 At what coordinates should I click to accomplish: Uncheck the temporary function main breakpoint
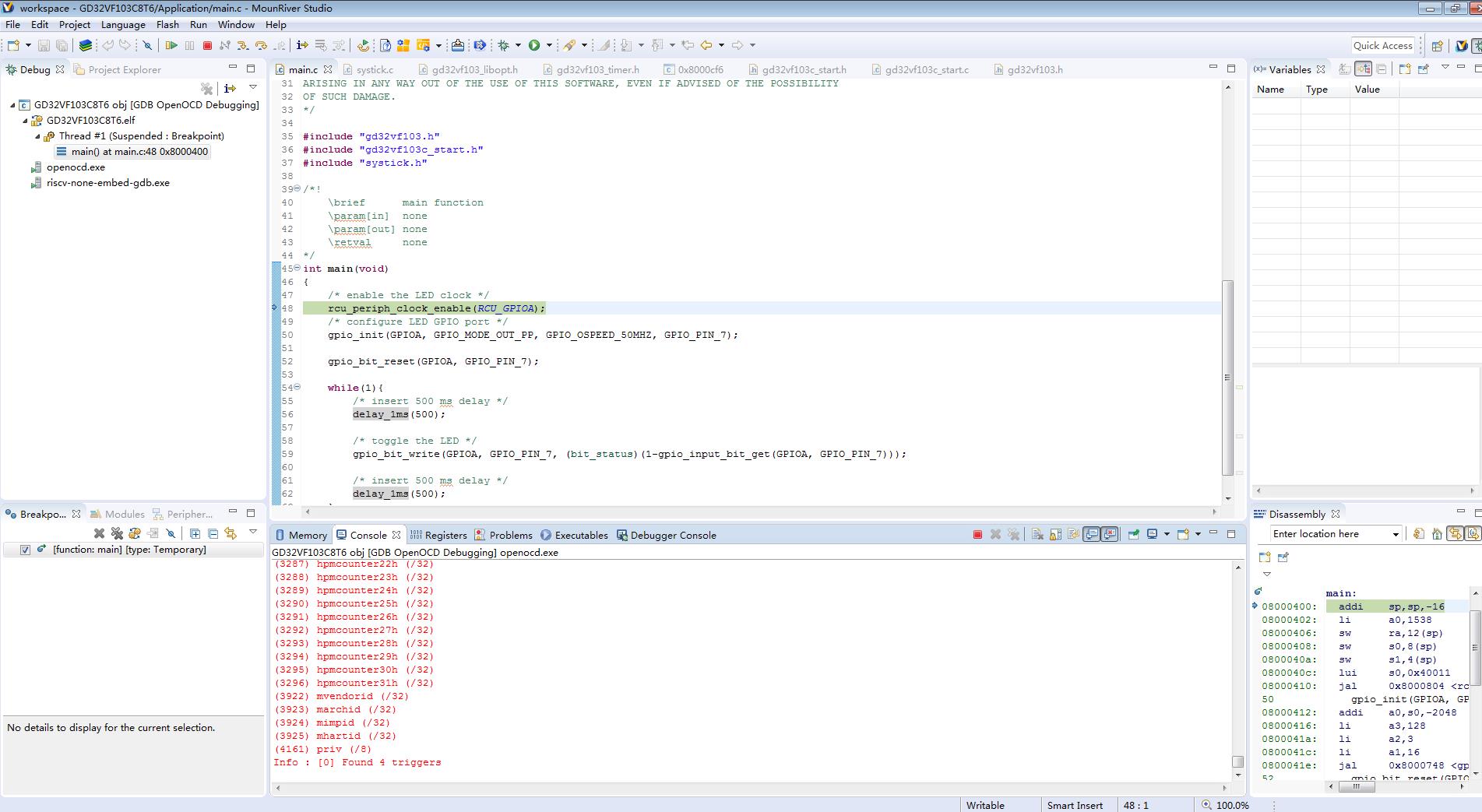(x=25, y=550)
